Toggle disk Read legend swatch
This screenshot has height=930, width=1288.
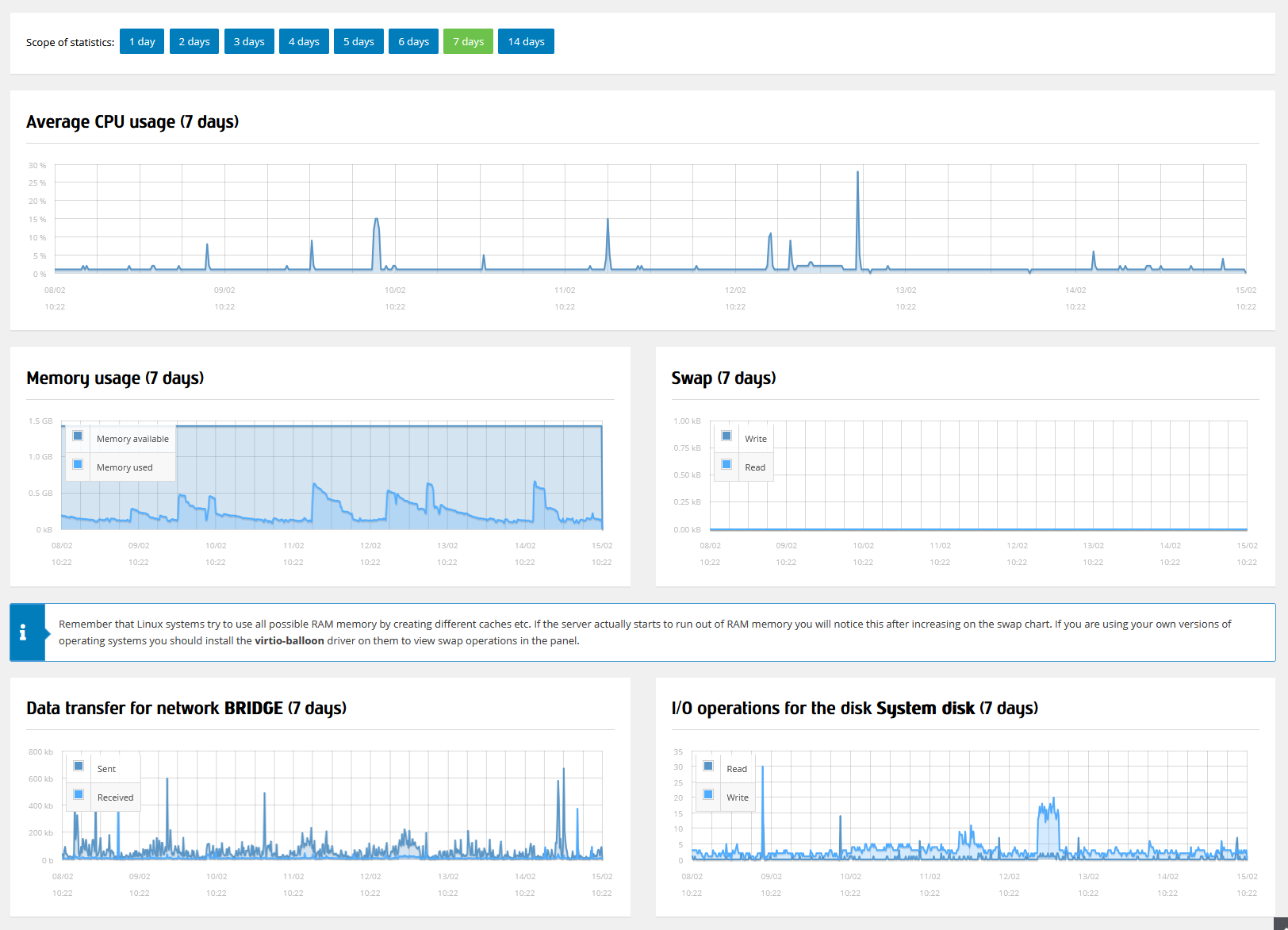(x=708, y=766)
